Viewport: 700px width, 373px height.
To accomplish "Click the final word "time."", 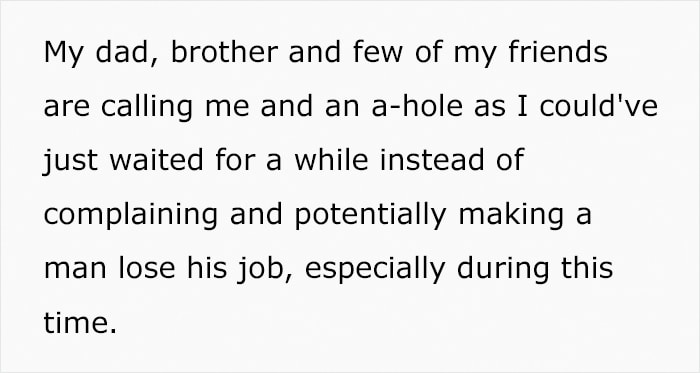I will 80,322.
